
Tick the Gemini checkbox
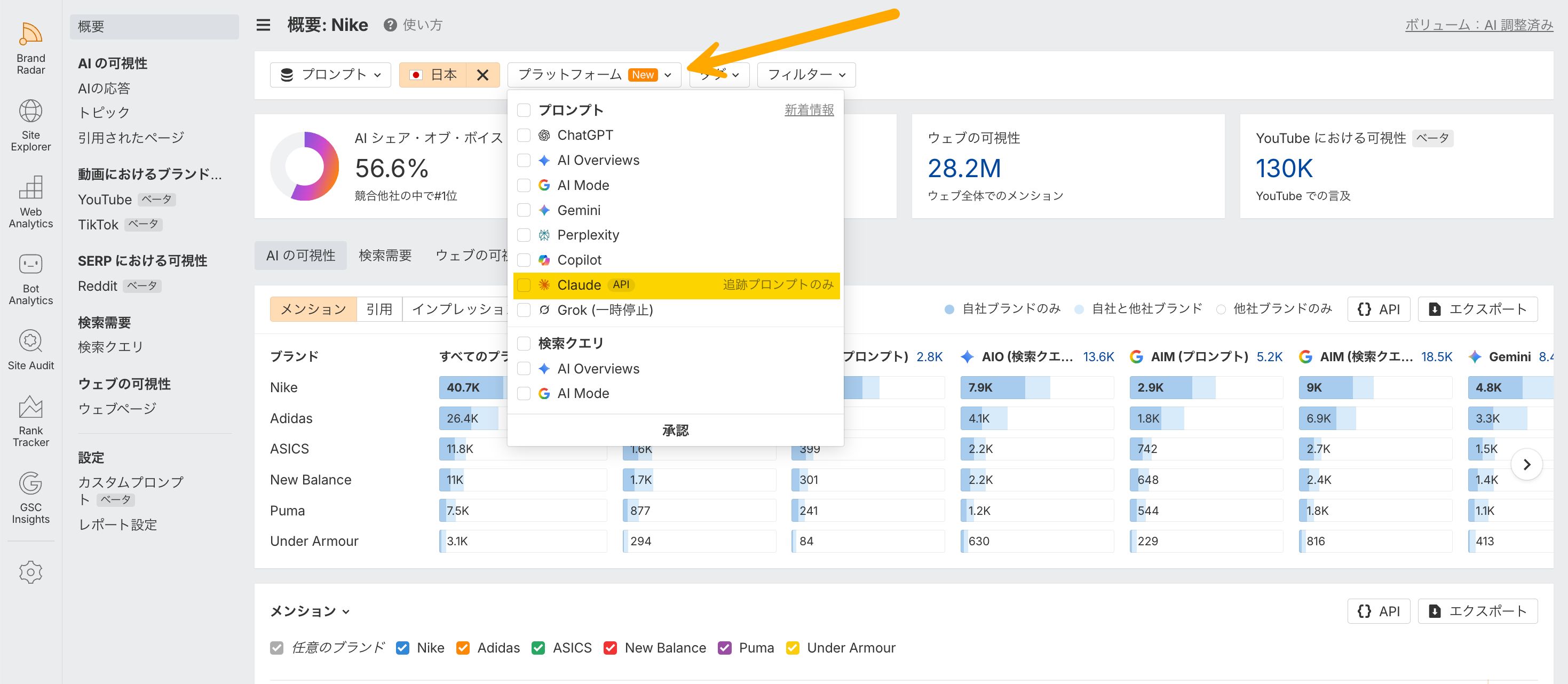[x=524, y=210]
